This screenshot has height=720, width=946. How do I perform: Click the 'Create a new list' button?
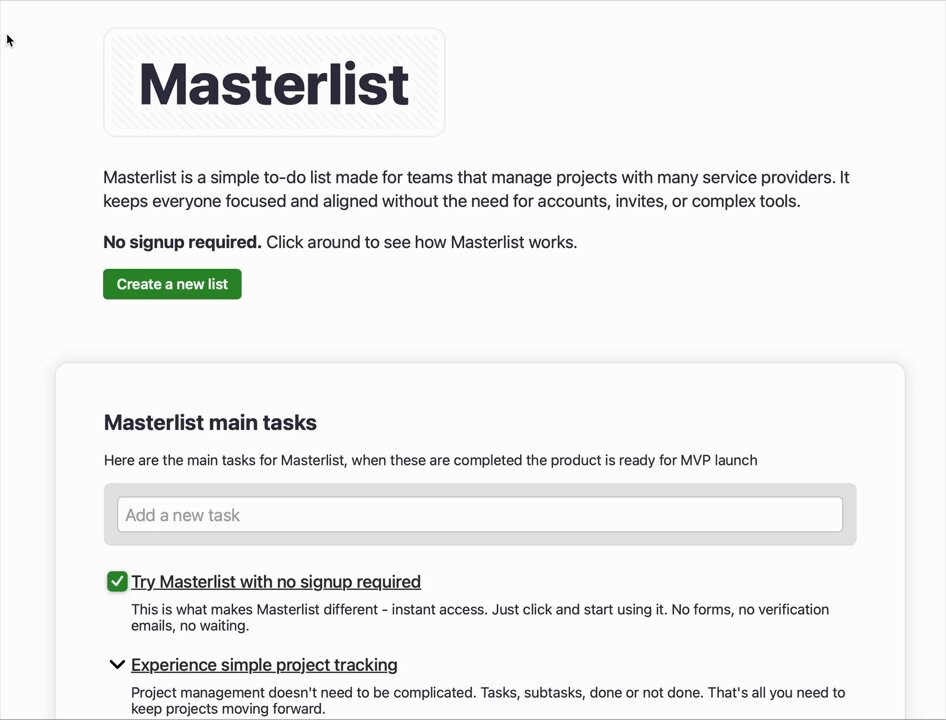[x=172, y=284]
